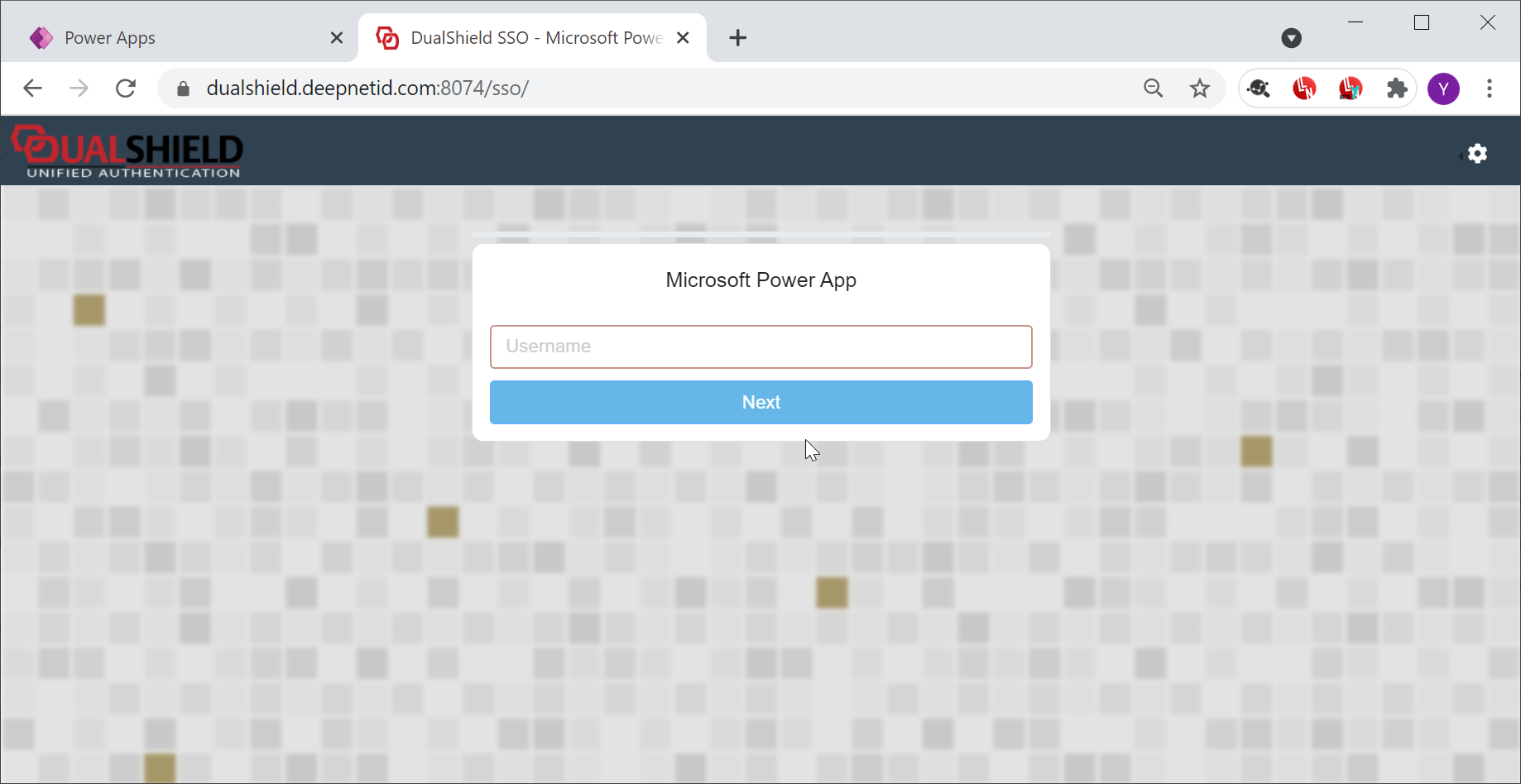Viewport: 1521px width, 784px height.
Task: Click the red LLN extension icon
Action: 1304,88
